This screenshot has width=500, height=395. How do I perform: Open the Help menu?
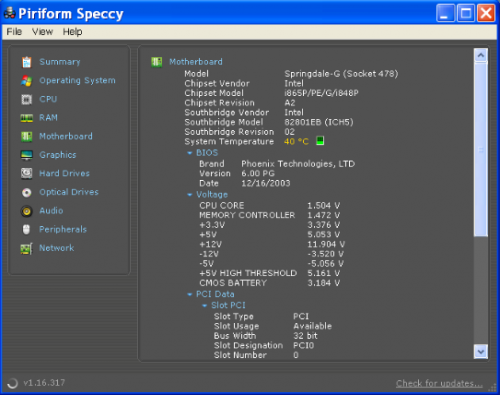tap(72, 32)
